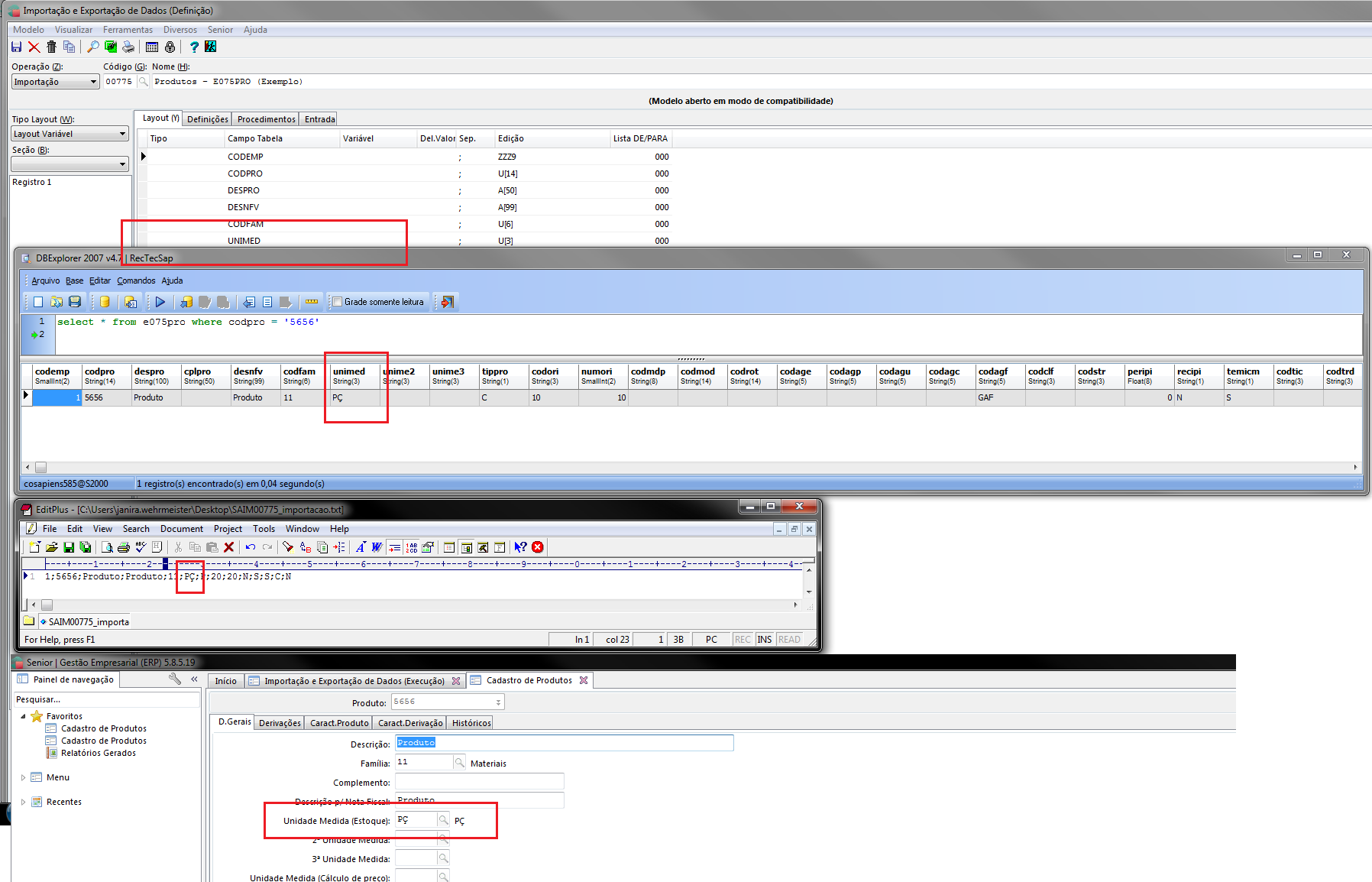Run the SQL query with play button

tap(160, 302)
